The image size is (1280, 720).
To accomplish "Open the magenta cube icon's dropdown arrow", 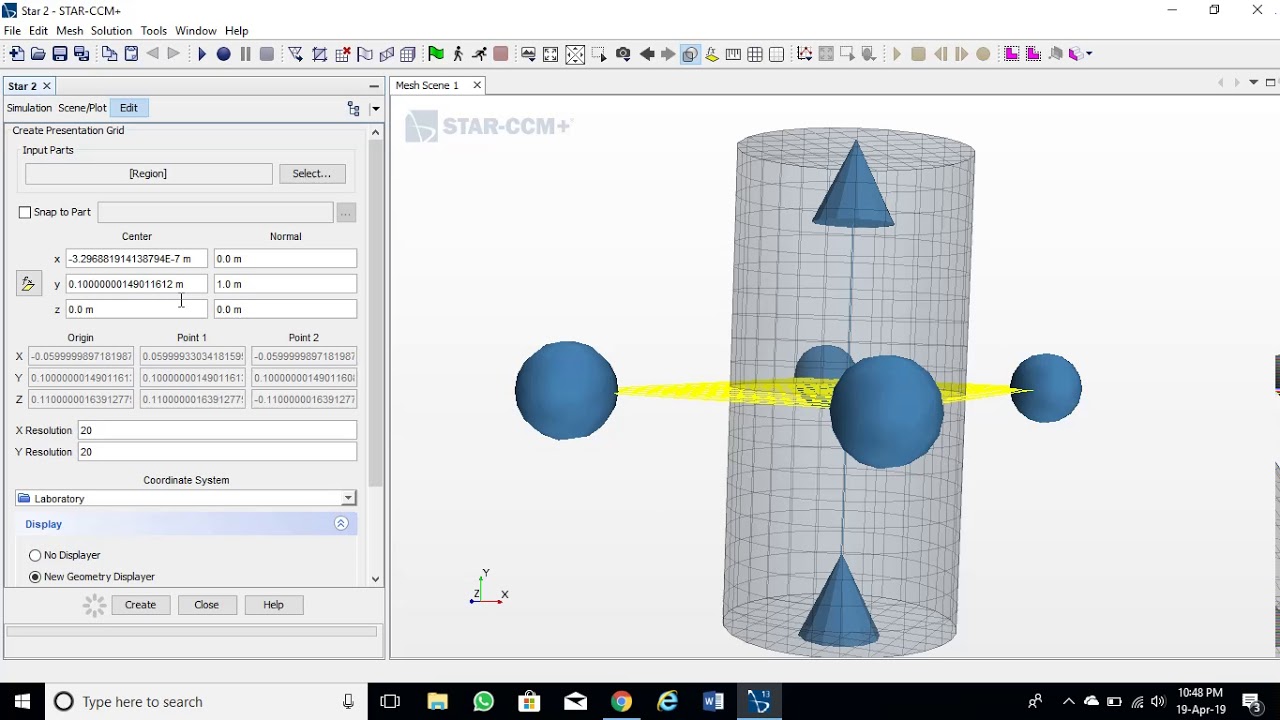I will click(1089, 54).
